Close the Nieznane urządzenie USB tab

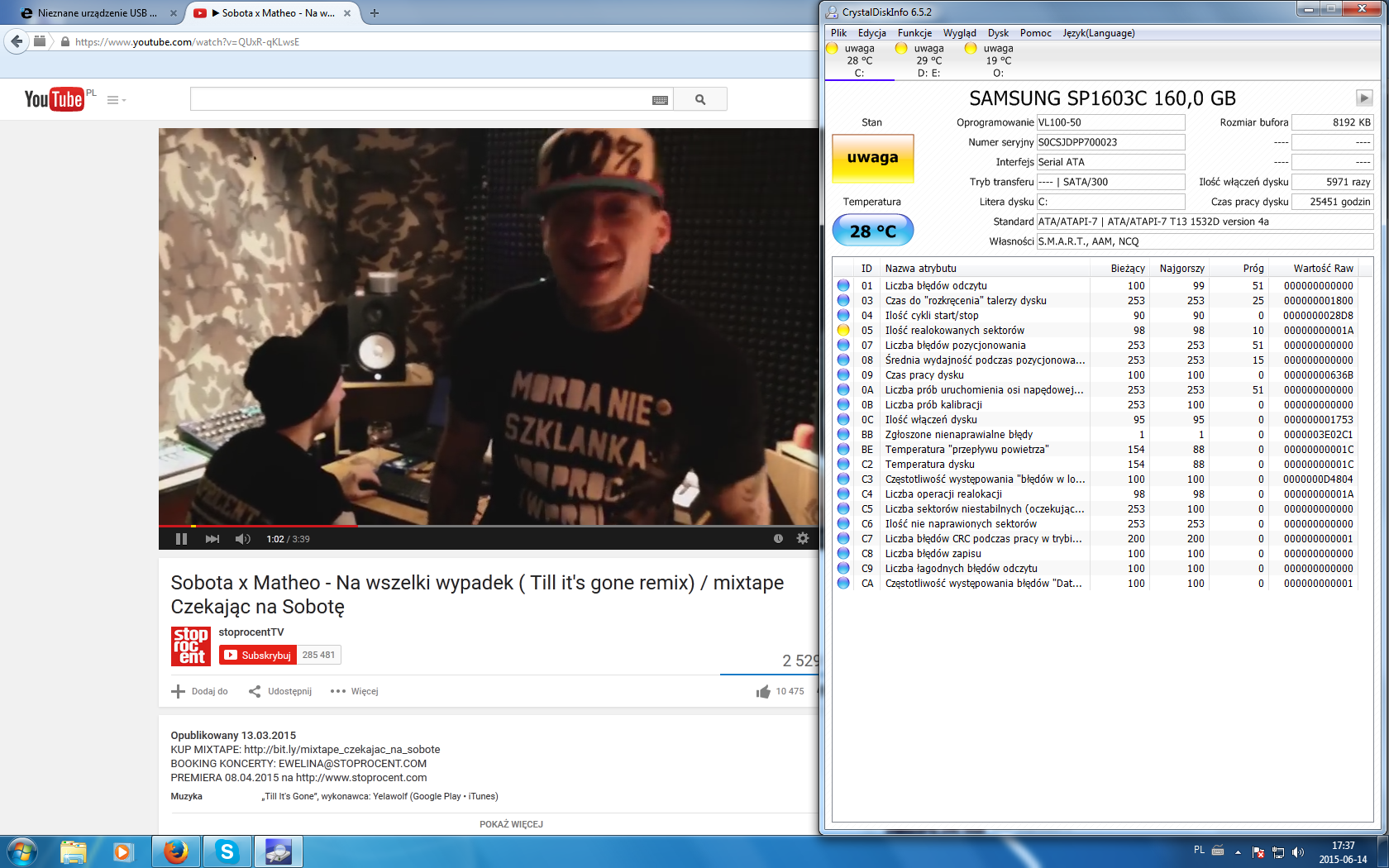173,13
